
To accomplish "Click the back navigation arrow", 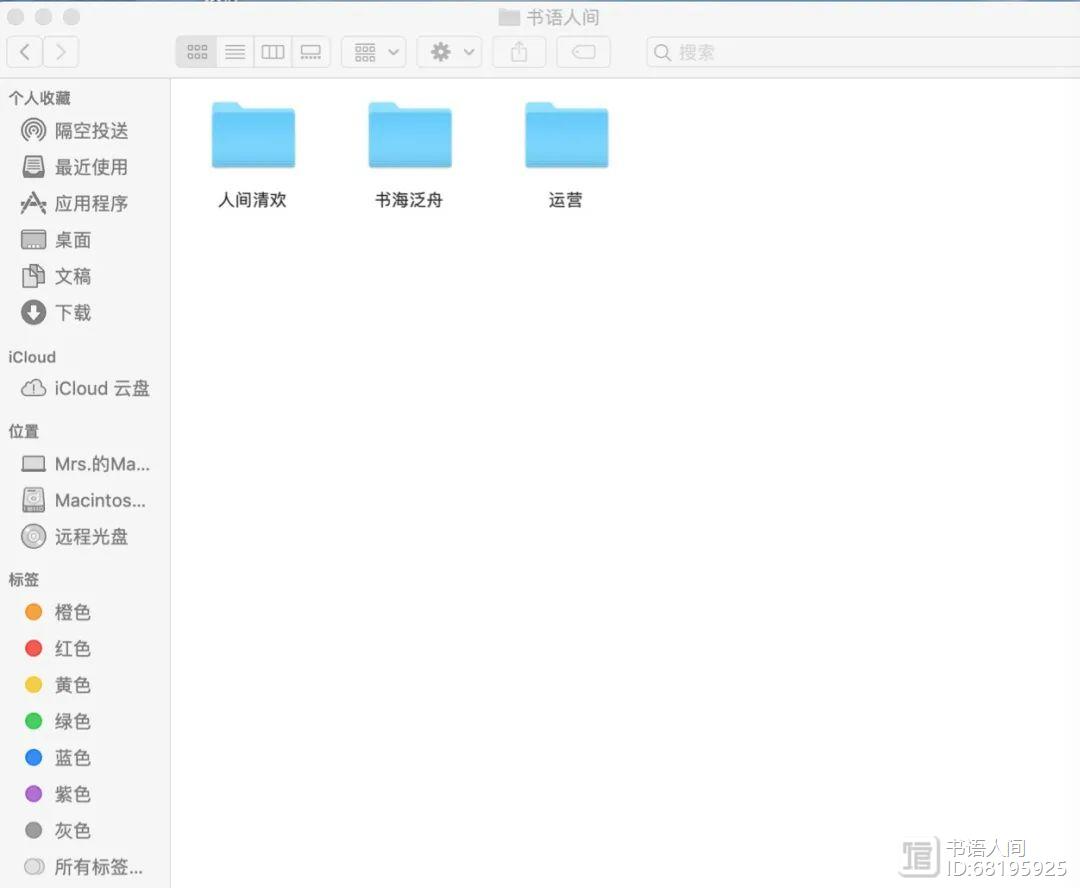I will coord(25,52).
